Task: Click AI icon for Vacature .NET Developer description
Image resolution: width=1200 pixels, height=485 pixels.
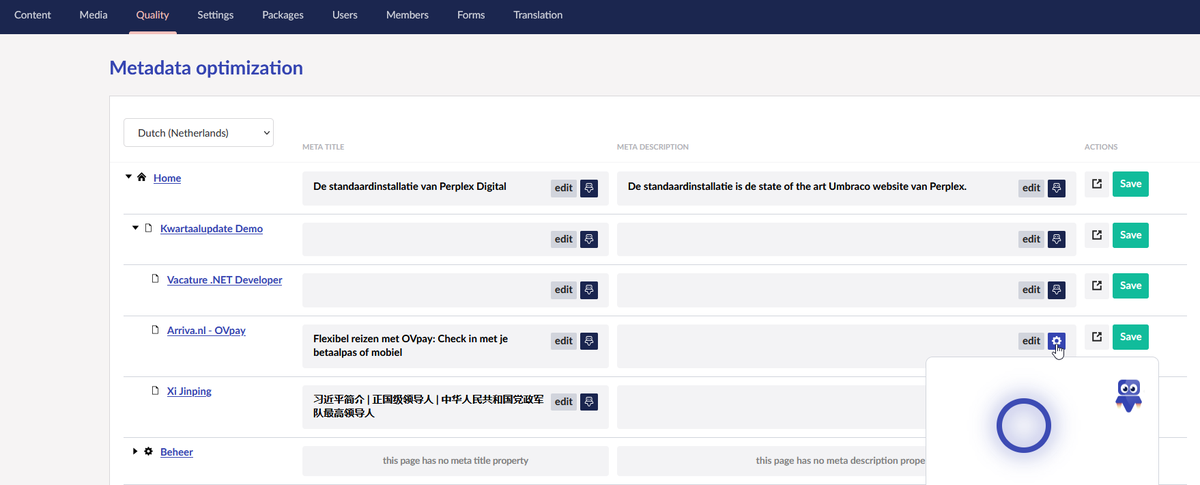Action: click(x=1057, y=290)
